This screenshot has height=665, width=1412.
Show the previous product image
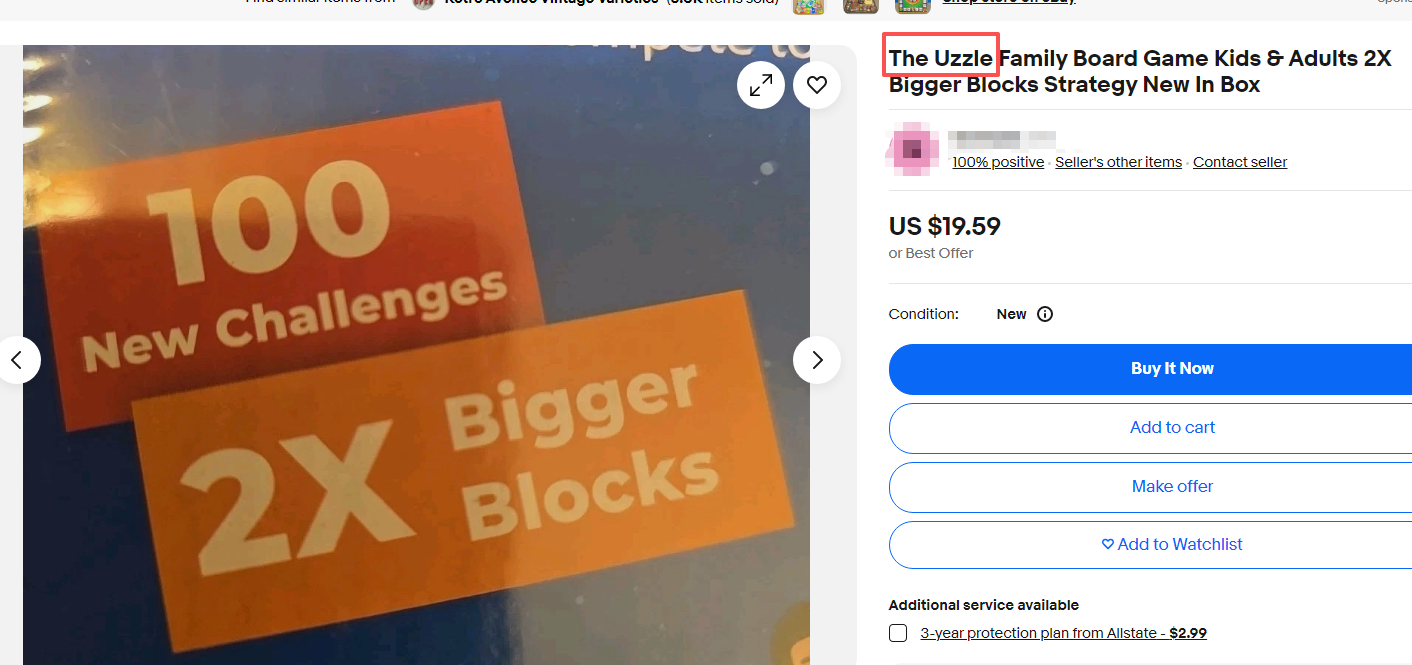(17, 360)
